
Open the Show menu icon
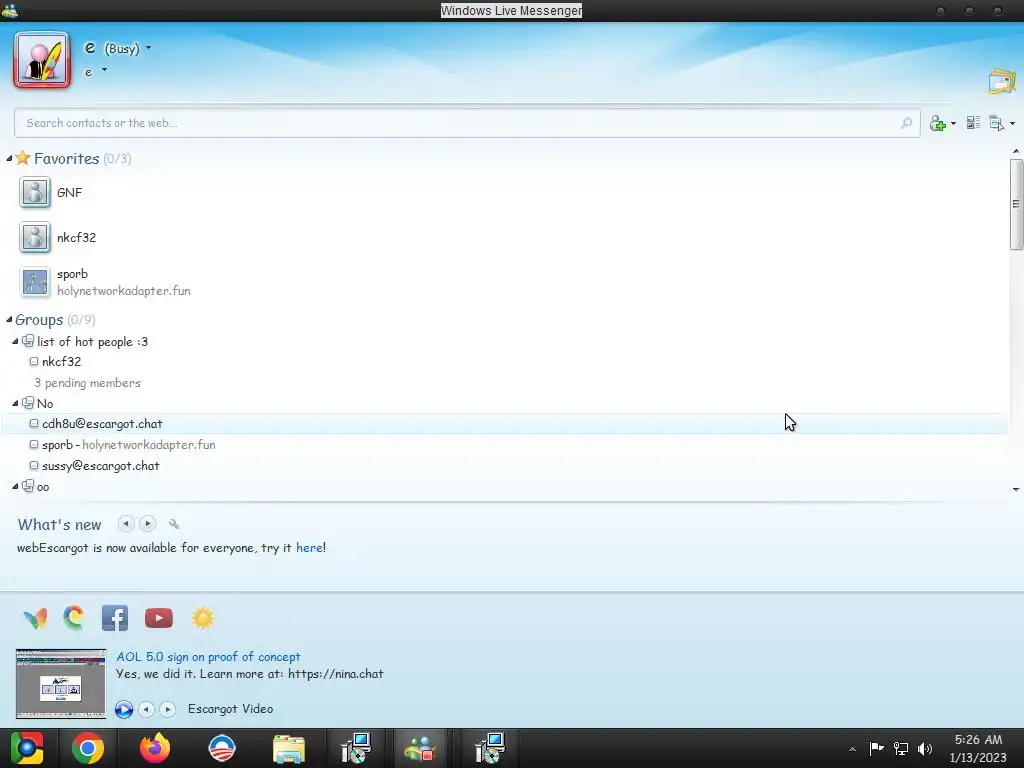[997, 123]
